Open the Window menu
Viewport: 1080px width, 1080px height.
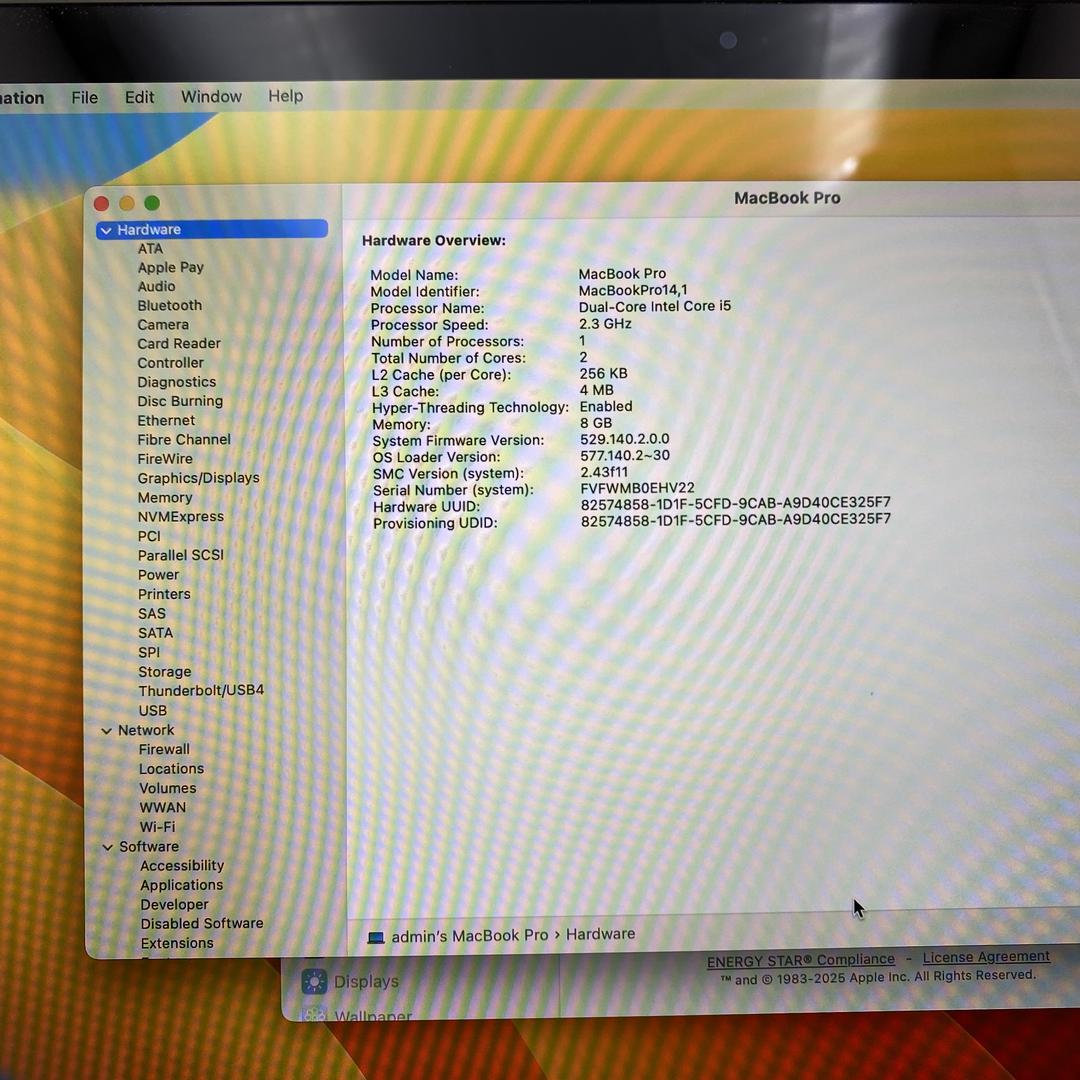(211, 97)
